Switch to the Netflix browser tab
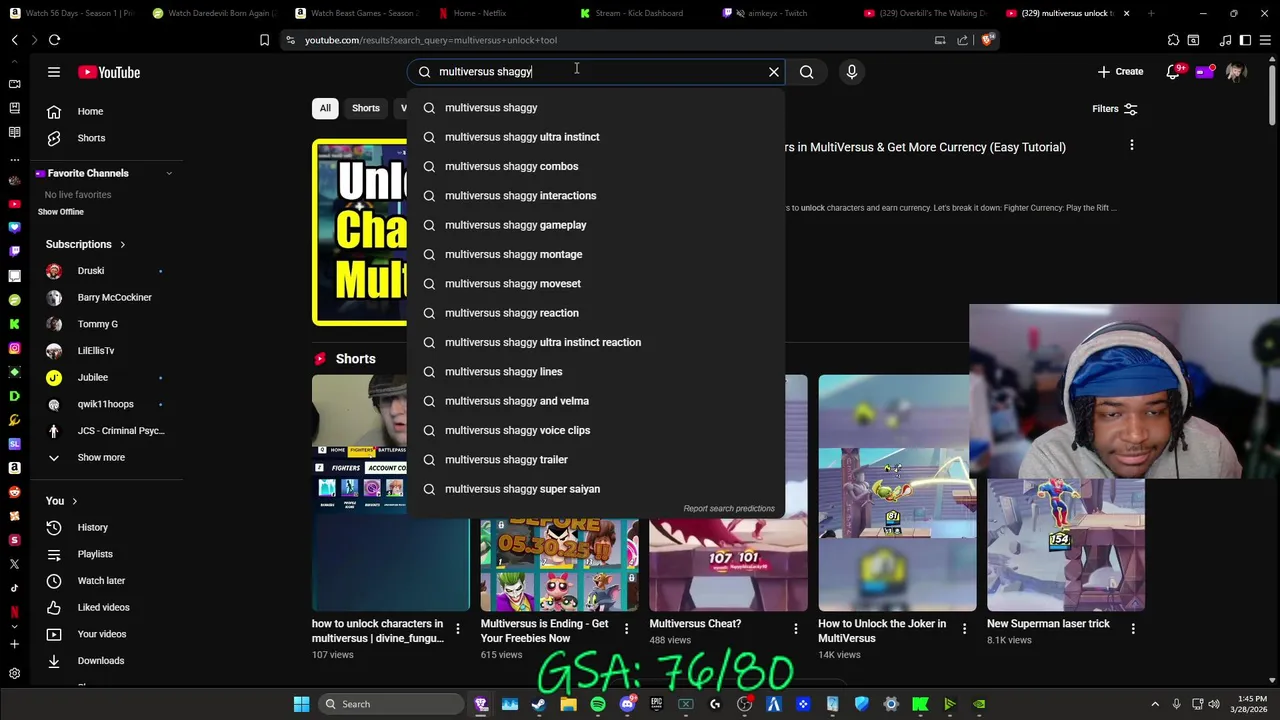The image size is (1280, 720). pos(479,13)
